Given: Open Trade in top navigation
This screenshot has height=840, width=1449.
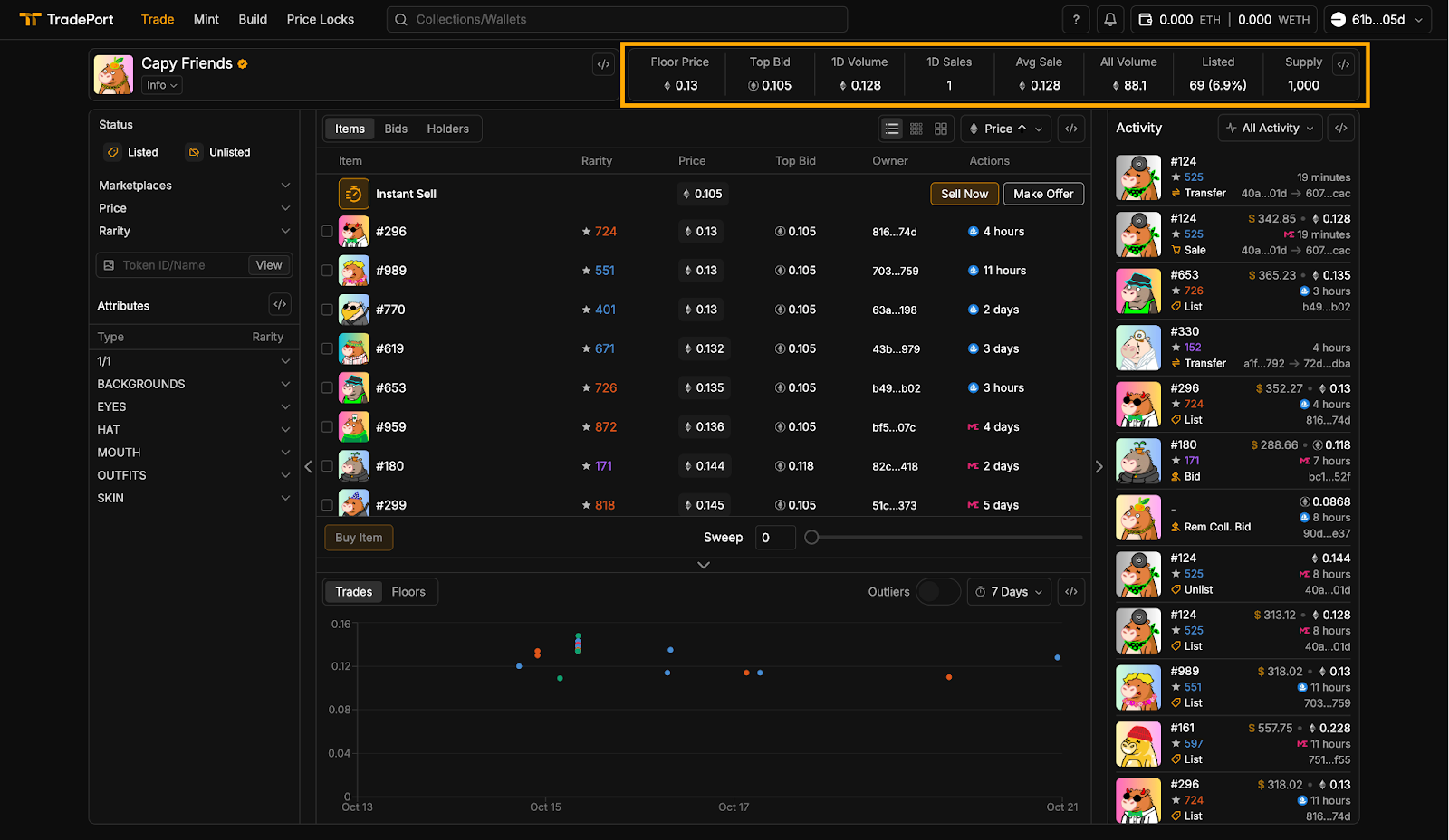Looking at the screenshot, I should pyautogui.click(x=158, y=19).
